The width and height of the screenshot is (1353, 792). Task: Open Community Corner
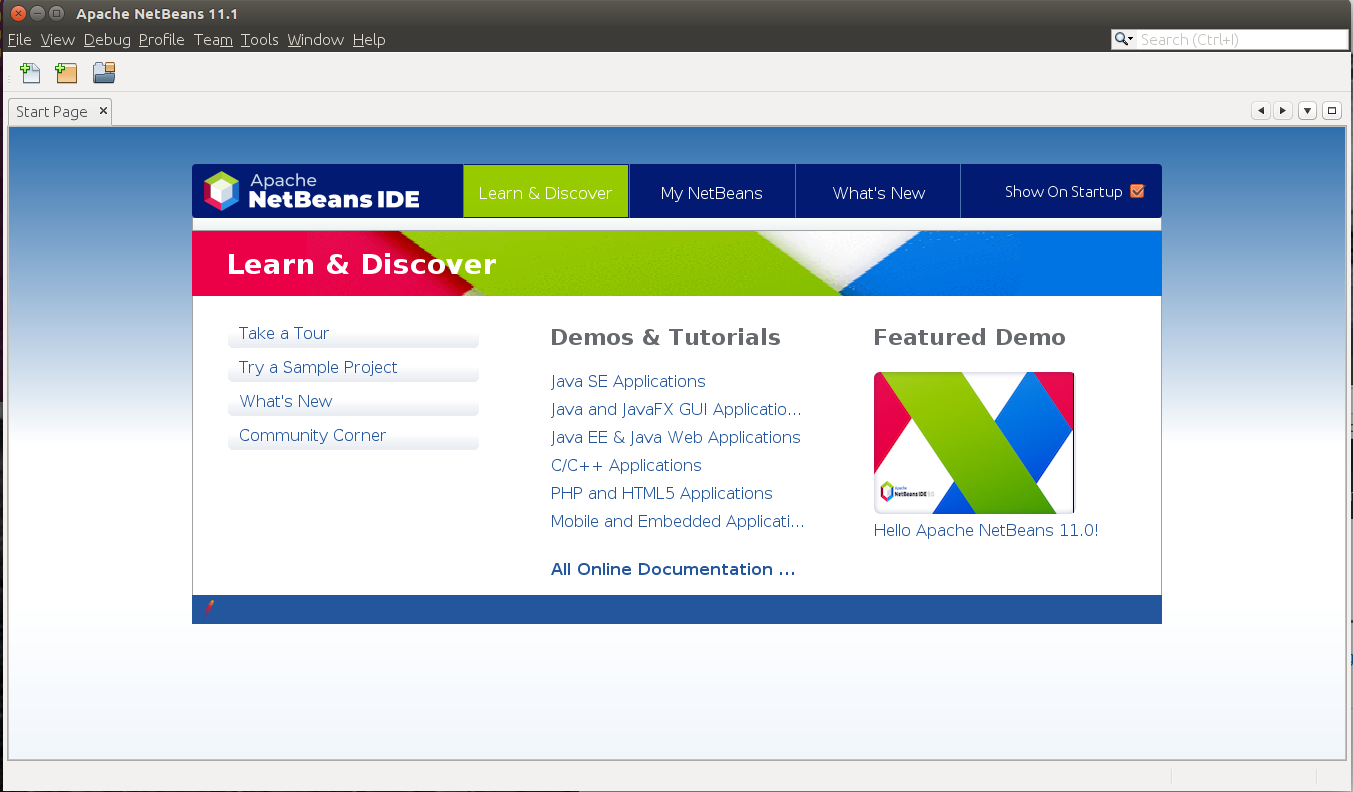coord(353,436)
